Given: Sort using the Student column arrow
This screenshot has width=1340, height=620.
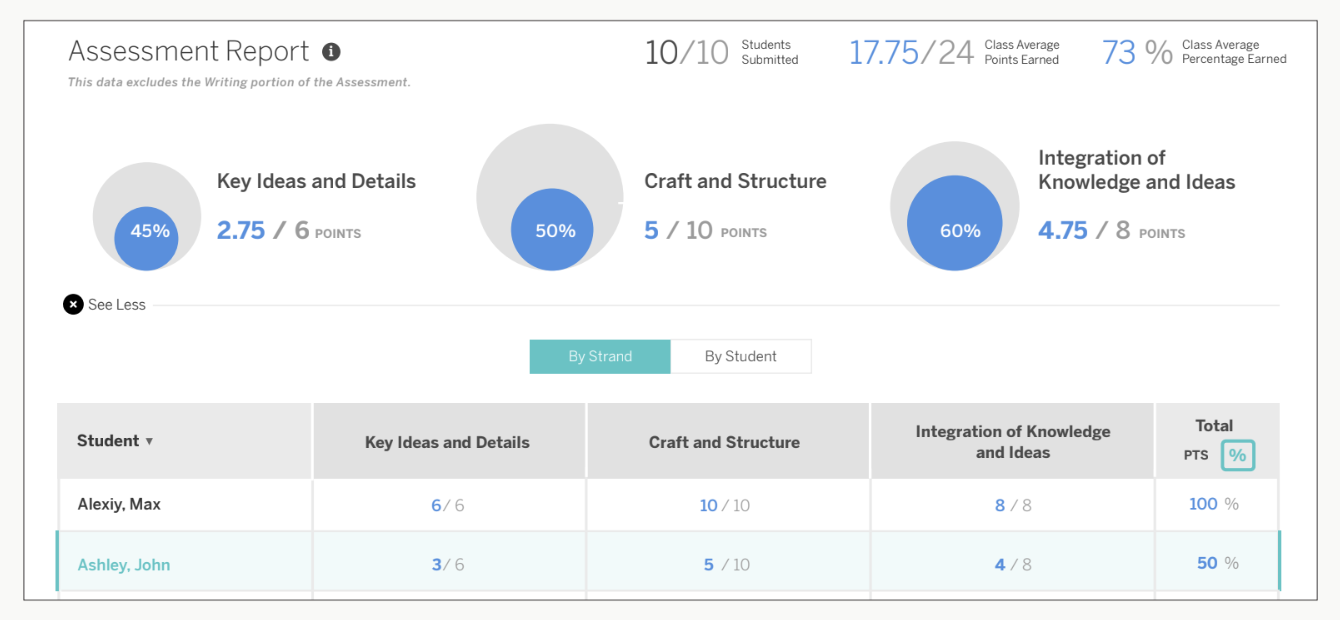Looking at the screenshot, I should (x=149, y=441).
